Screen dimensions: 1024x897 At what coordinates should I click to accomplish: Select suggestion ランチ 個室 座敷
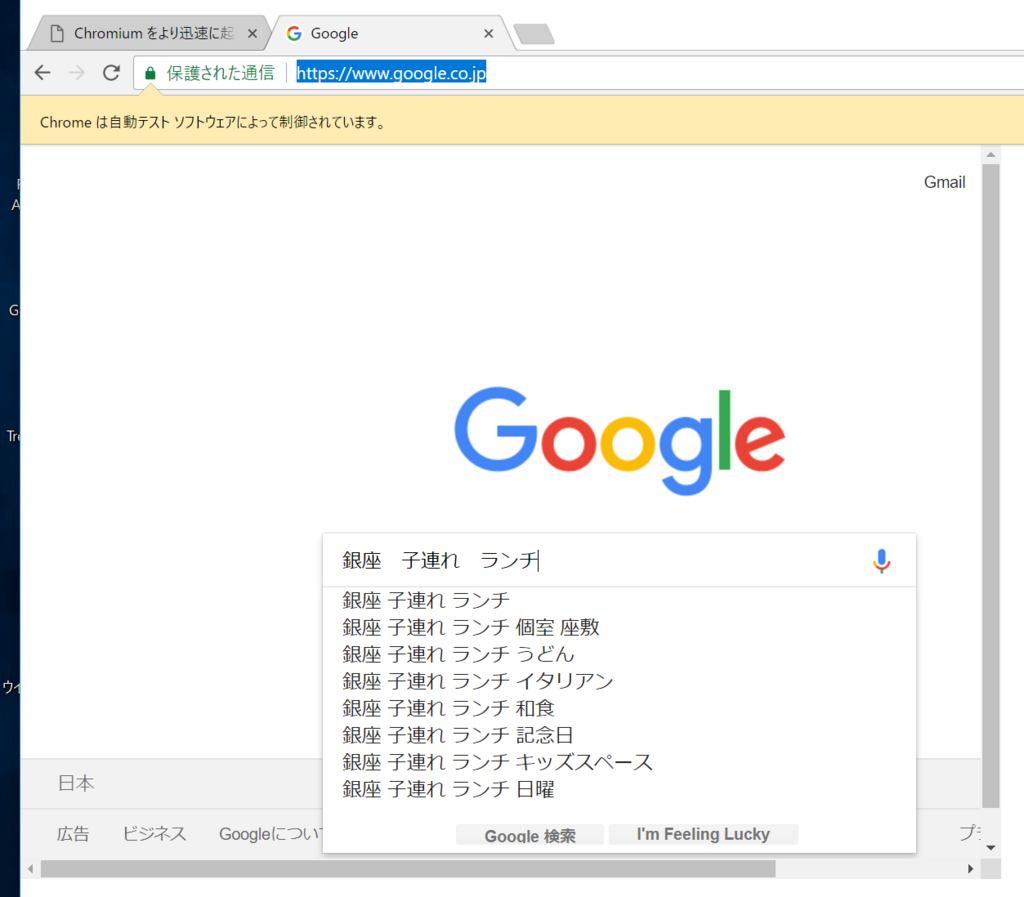click(x=620, y=627)
